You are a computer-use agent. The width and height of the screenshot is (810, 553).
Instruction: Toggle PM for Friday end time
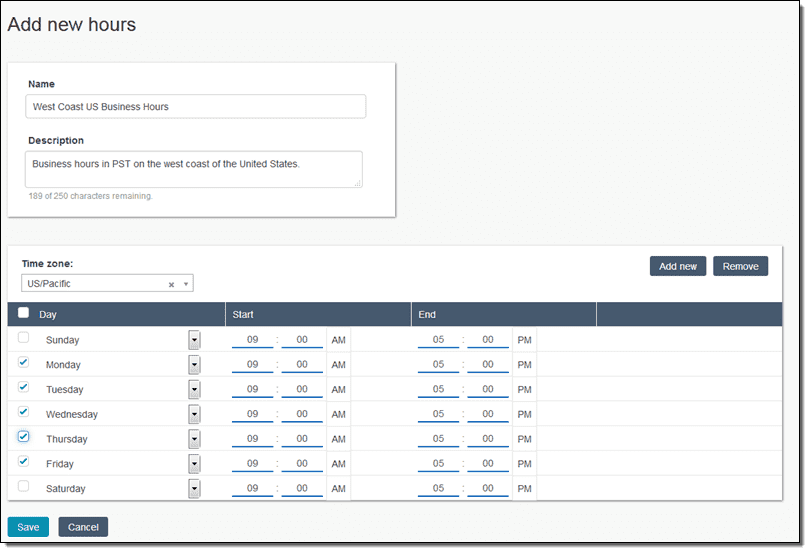tap(524, 464)
